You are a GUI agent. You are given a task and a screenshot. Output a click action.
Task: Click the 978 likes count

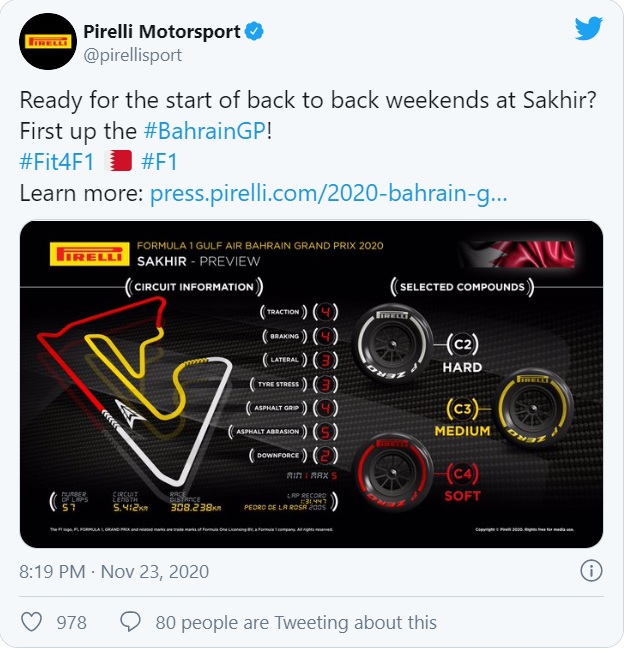coord(72,623)
